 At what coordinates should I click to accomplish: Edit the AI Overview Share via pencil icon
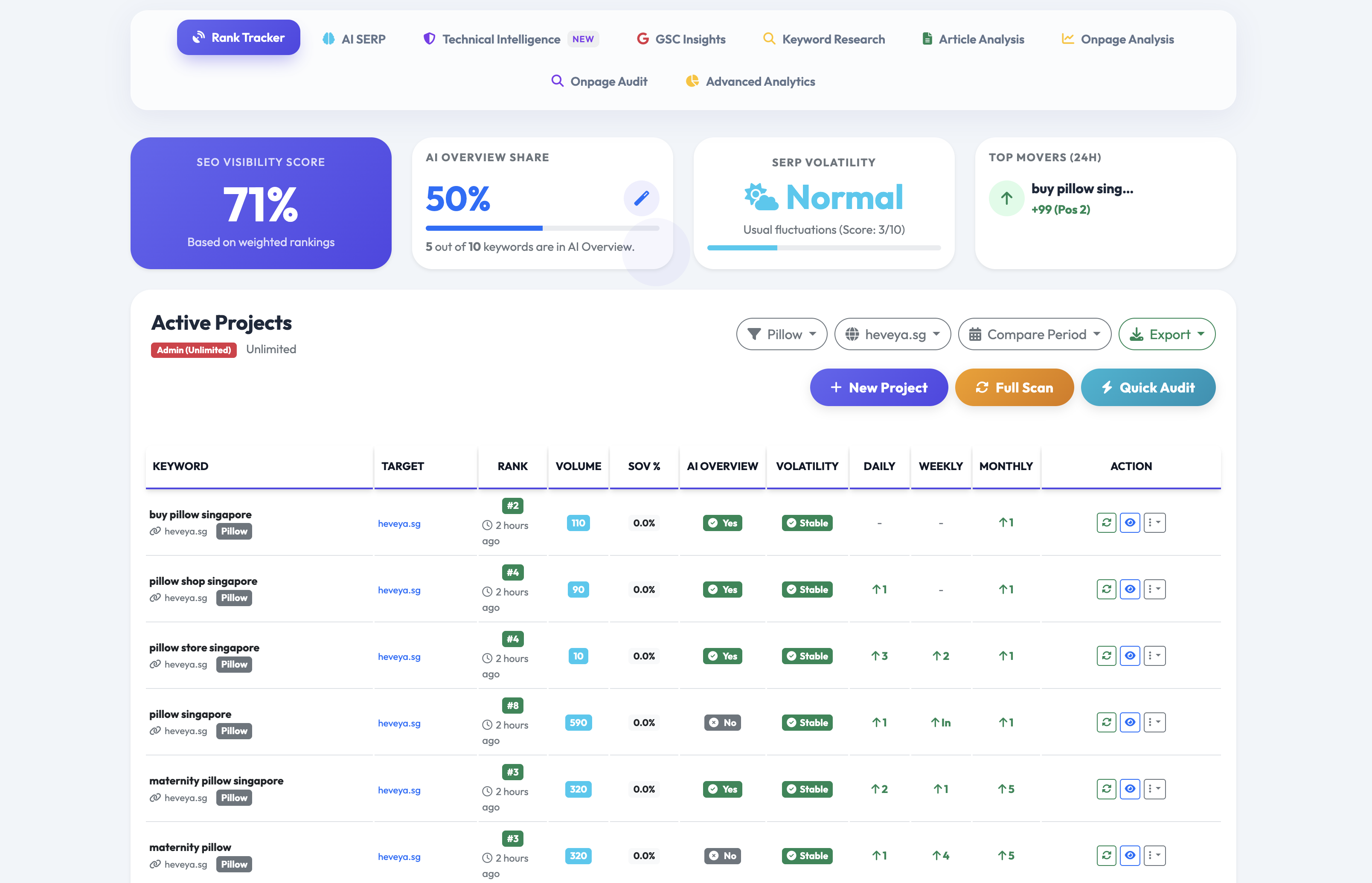[642, 198]
